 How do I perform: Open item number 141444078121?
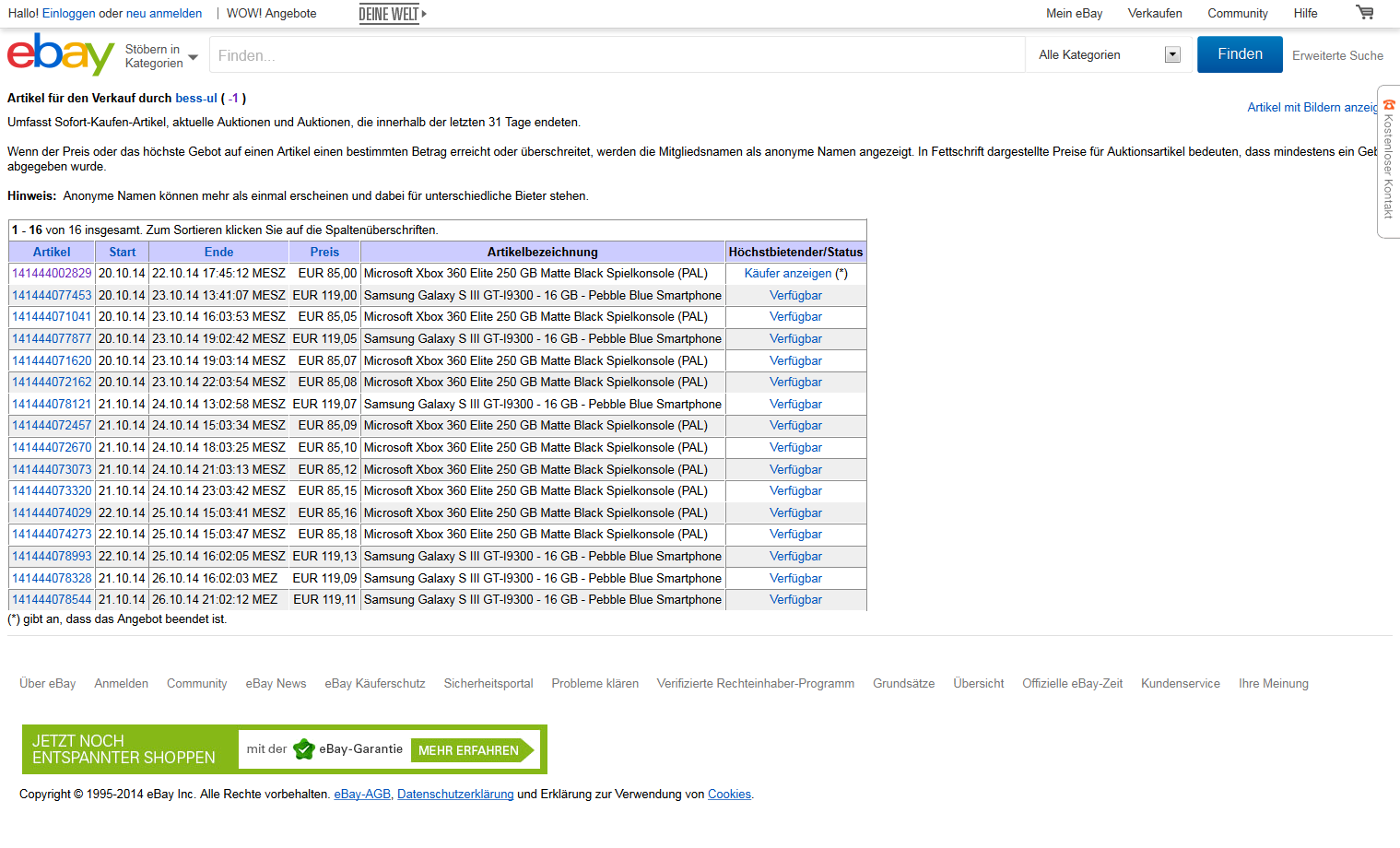tap(52, 404)
